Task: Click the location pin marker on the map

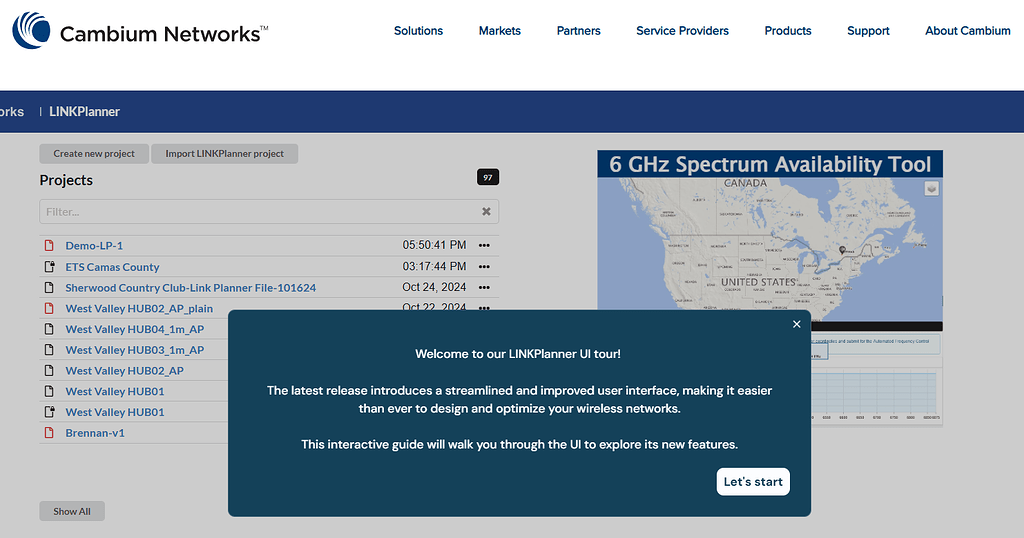Action: point(842,249)
